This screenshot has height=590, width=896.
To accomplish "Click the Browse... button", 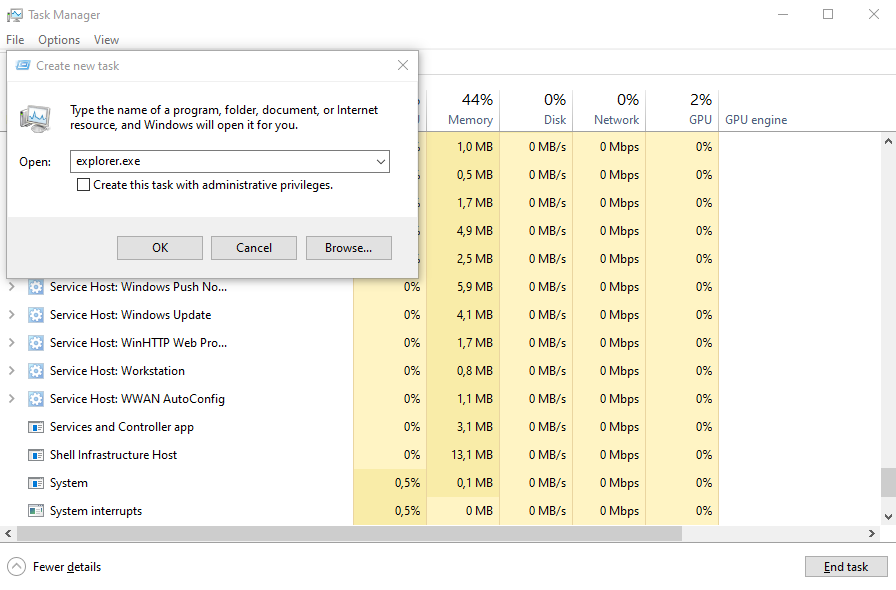I will point(349,248).
